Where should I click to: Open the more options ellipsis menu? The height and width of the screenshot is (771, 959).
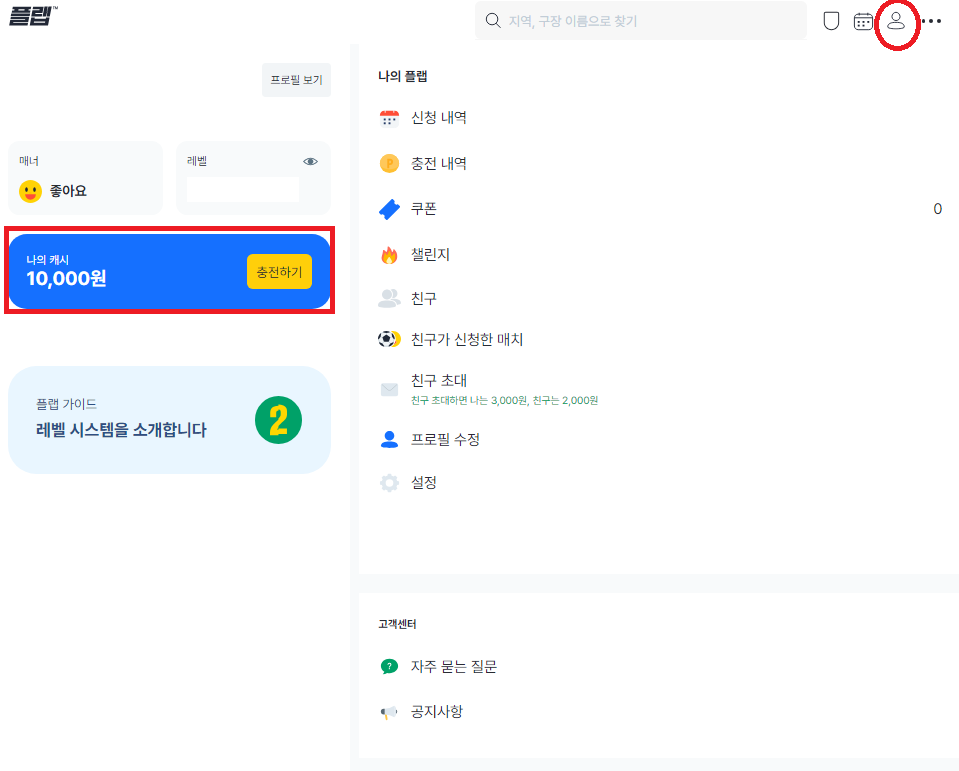[932, 20]
